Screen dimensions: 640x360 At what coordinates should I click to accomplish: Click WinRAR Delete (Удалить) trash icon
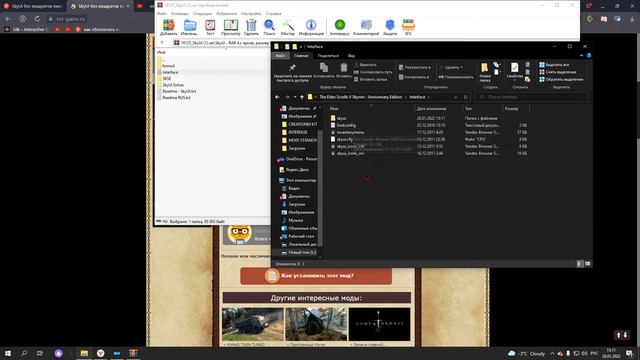(x=251, y=26)
